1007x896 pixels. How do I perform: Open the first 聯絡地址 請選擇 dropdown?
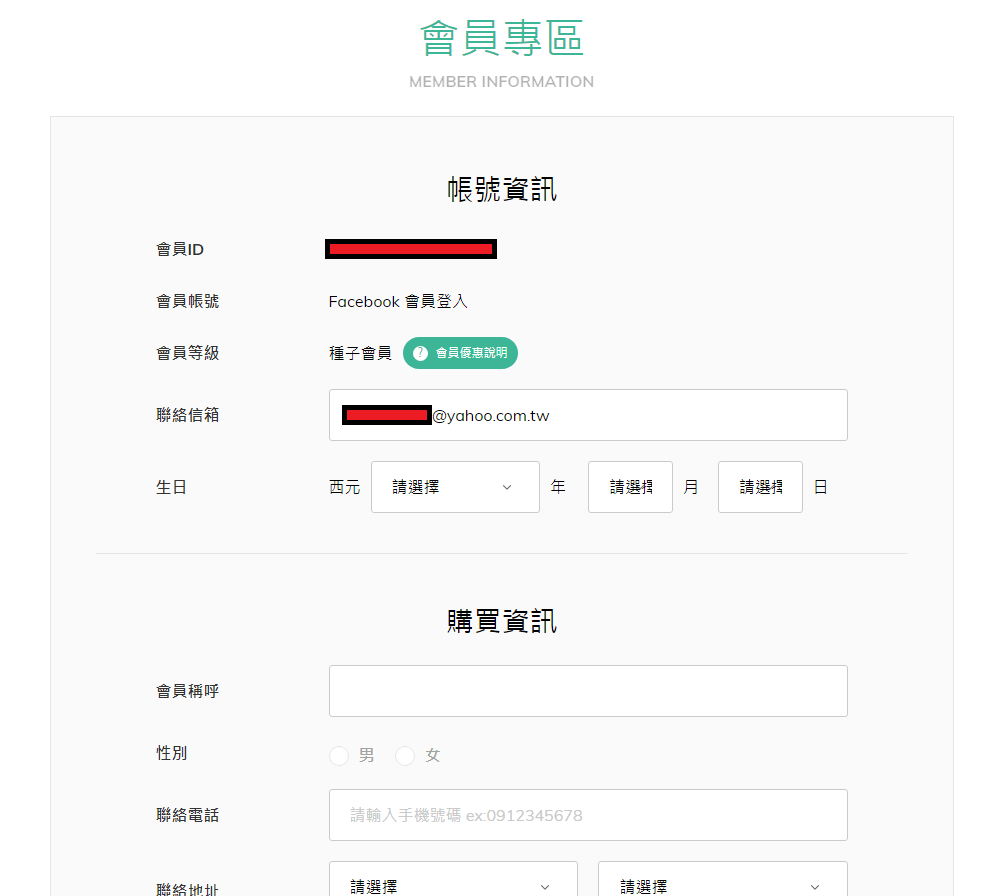453,879
